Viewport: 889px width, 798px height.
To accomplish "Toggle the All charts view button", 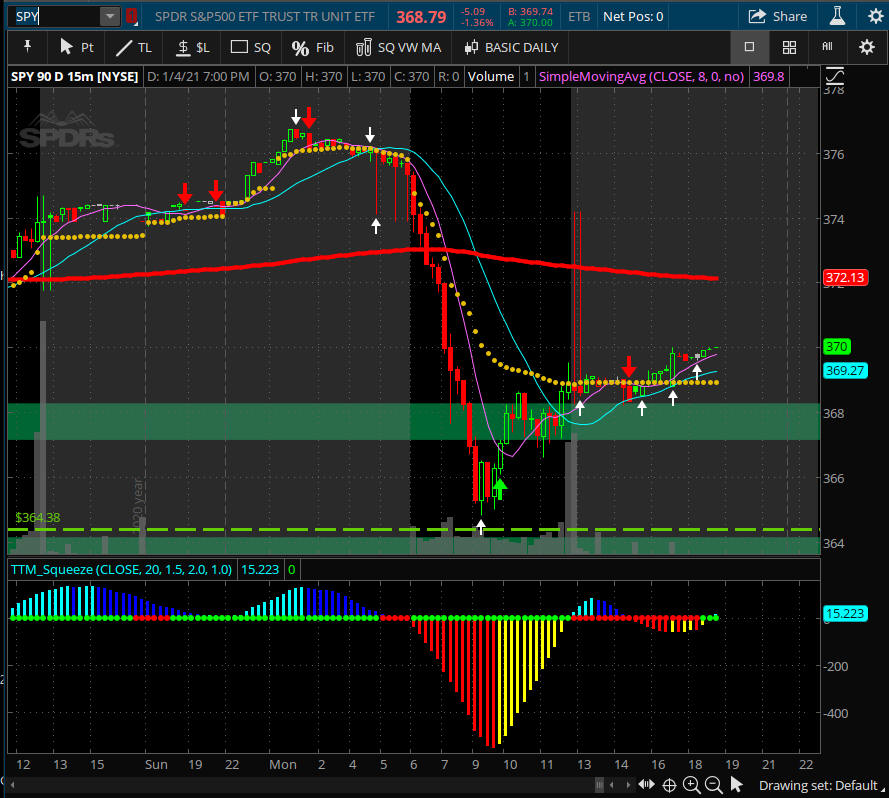I will coord(827,47).
